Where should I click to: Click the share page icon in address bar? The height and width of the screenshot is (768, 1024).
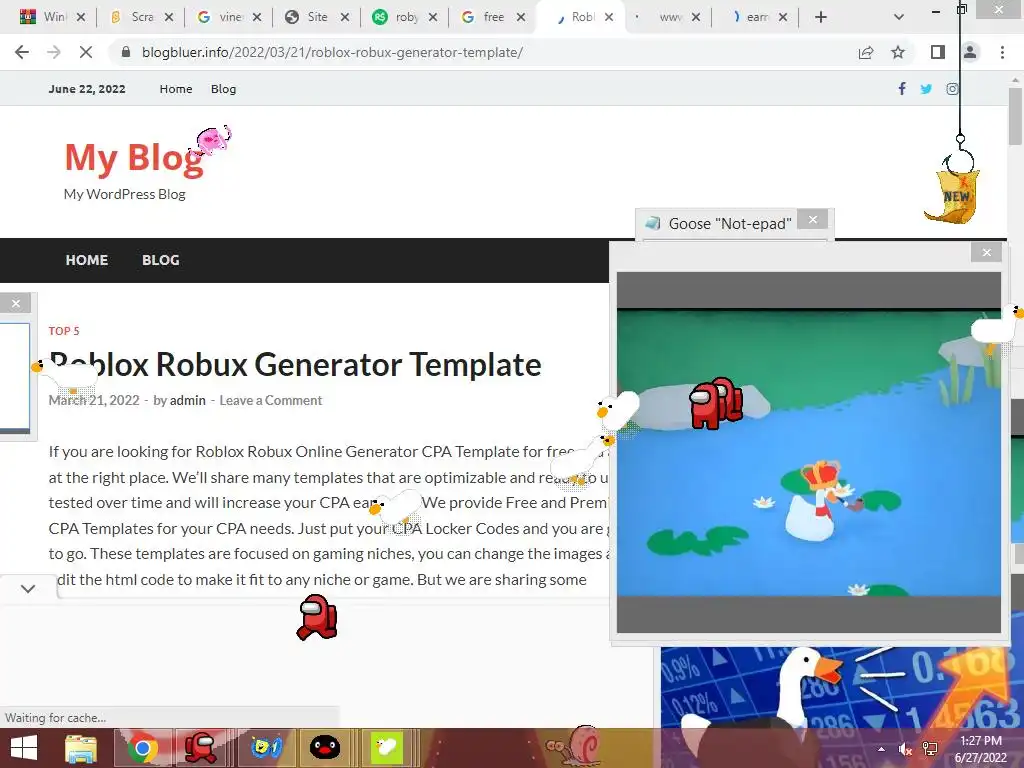tap(866, 52)
